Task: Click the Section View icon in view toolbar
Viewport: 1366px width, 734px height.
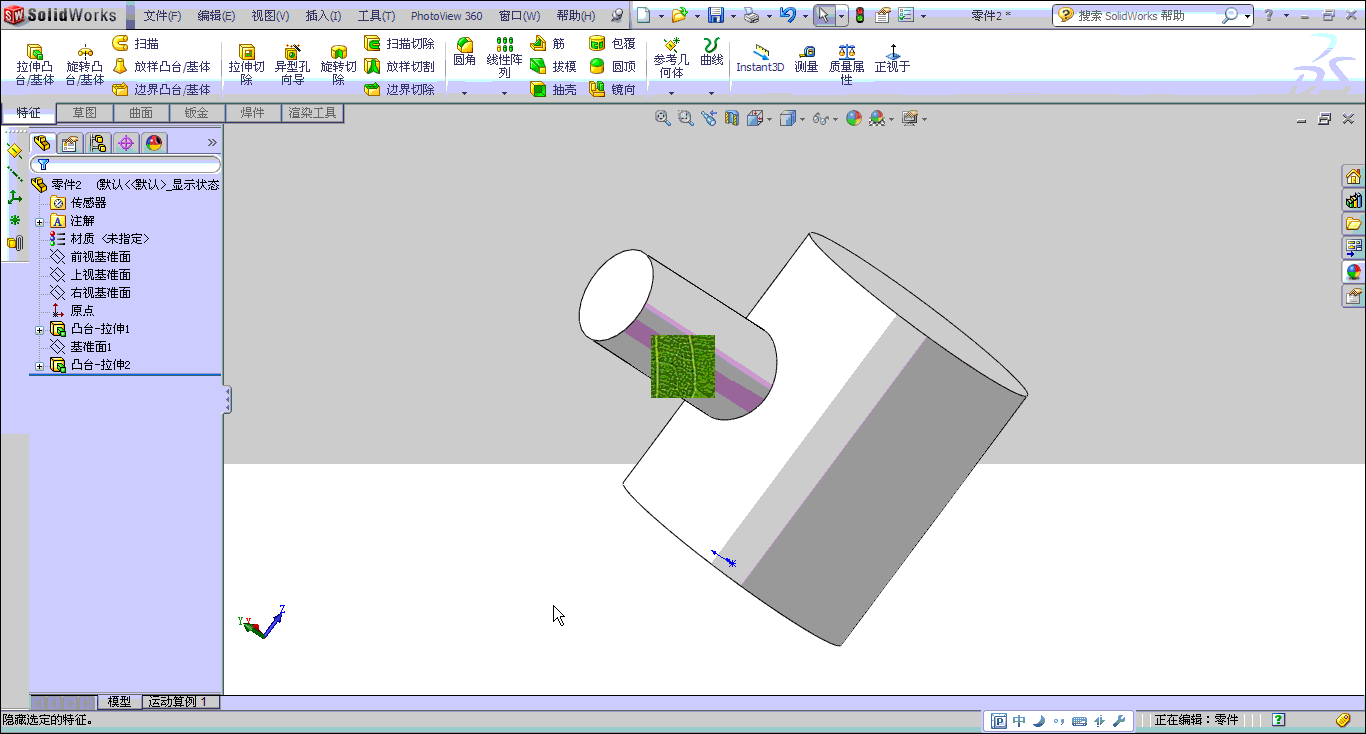Action: pyautogui.click(x=732, y=118)
